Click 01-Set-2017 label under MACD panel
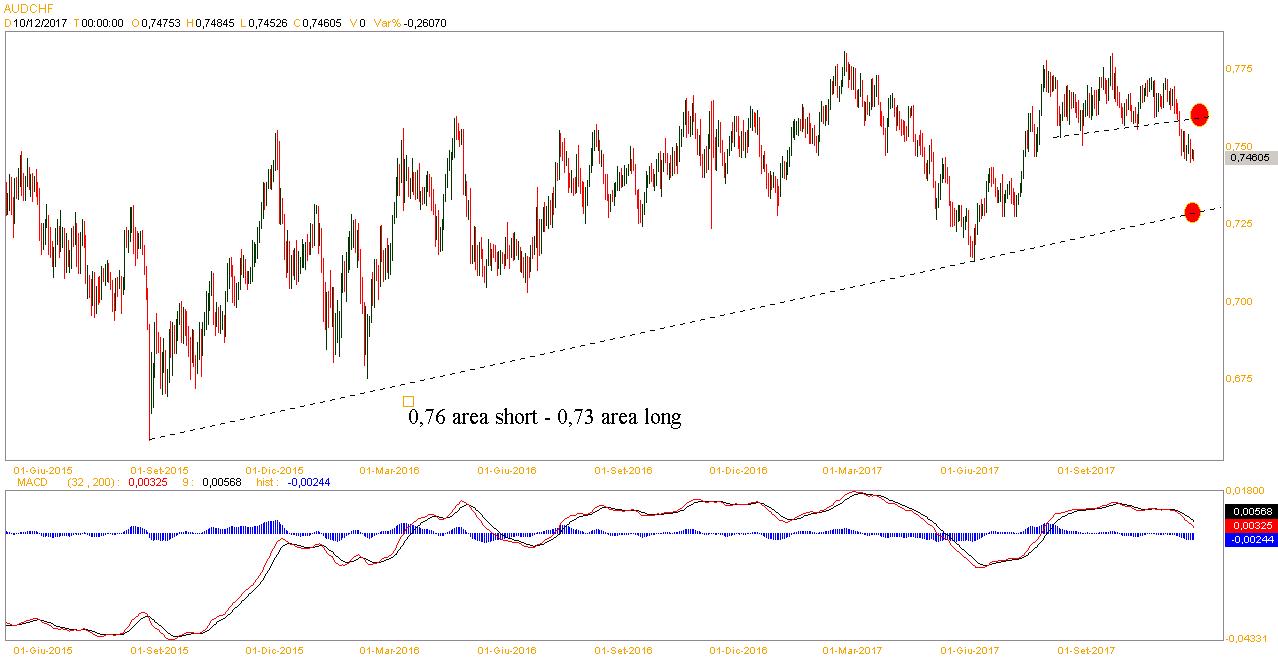 coord(1087,651)
